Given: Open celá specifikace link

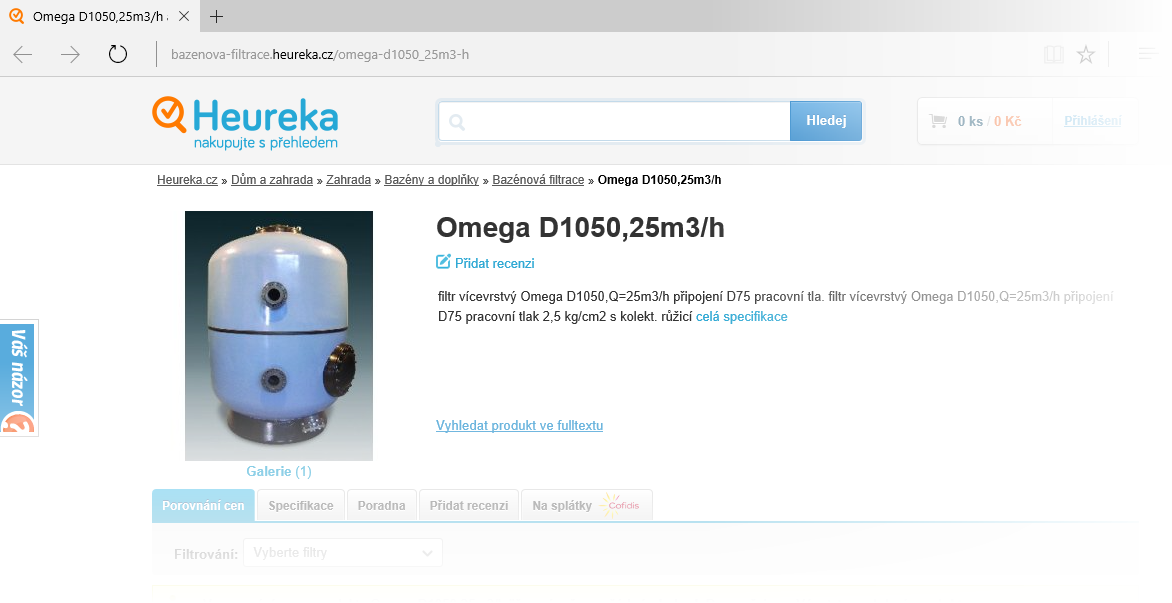Looking at the screenshot, I should (x=741, y=317).
